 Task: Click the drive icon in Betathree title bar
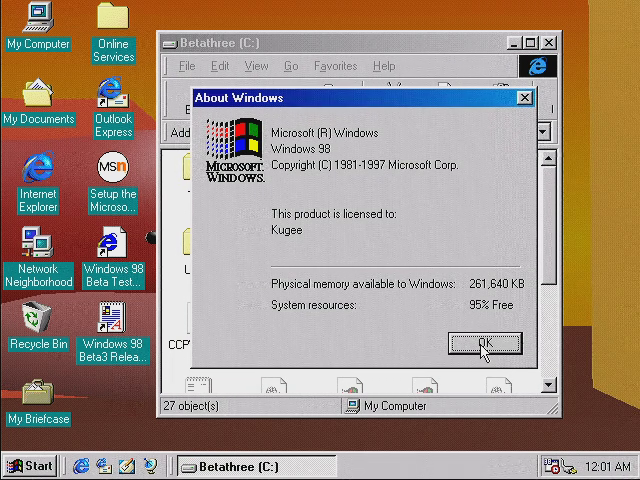pos(170,44)
